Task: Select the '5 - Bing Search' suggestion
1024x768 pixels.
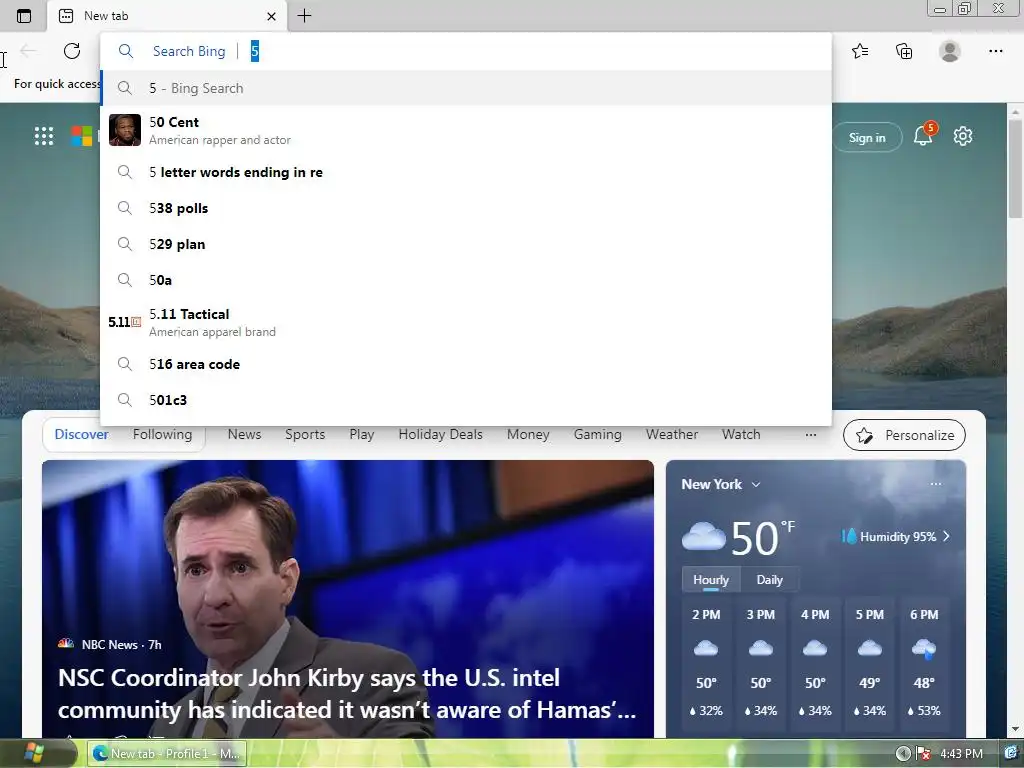Action: [x=466, y=88]
